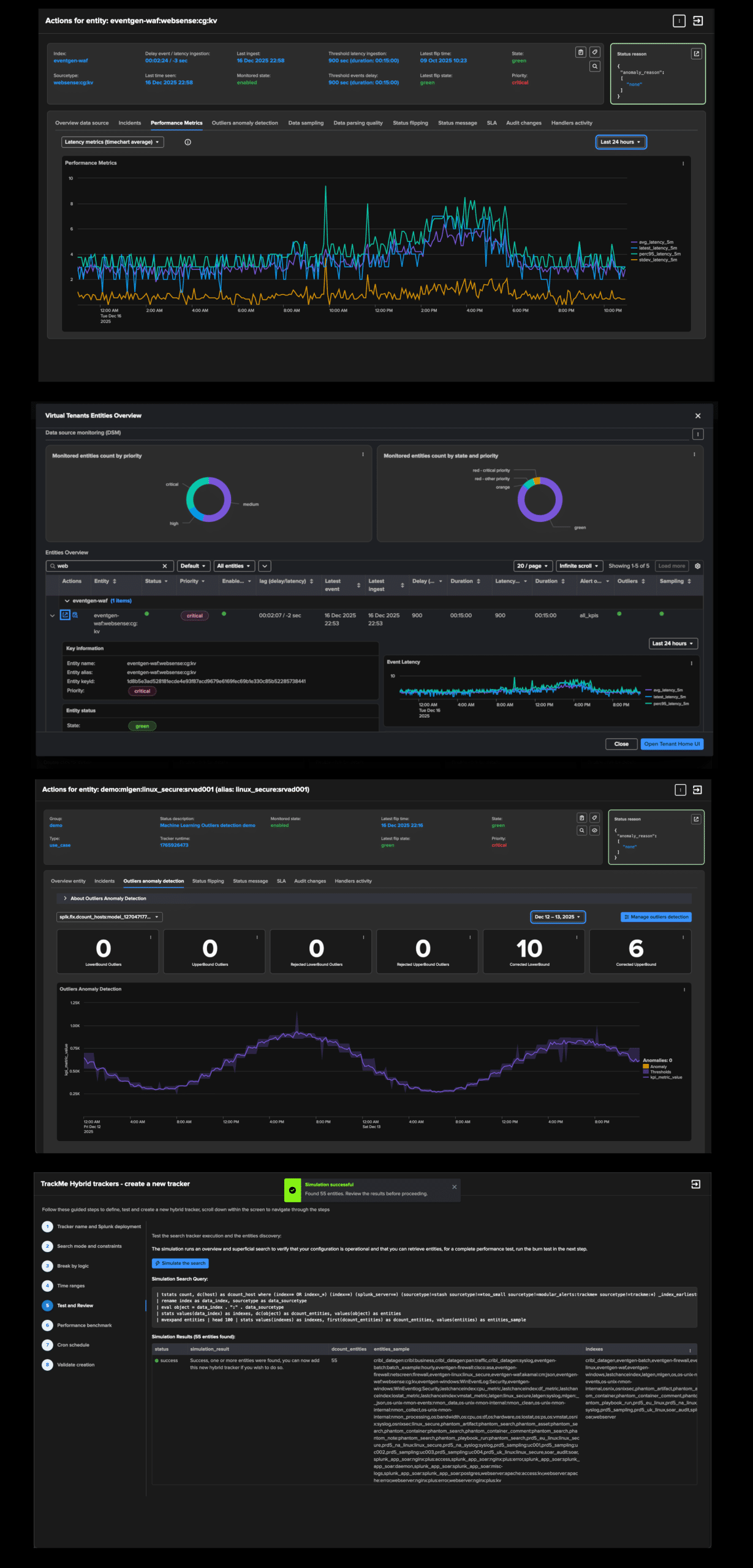Open the Performance Metrics chart three-dot menu
753x1568 pixels.
[x=683, y=164]
